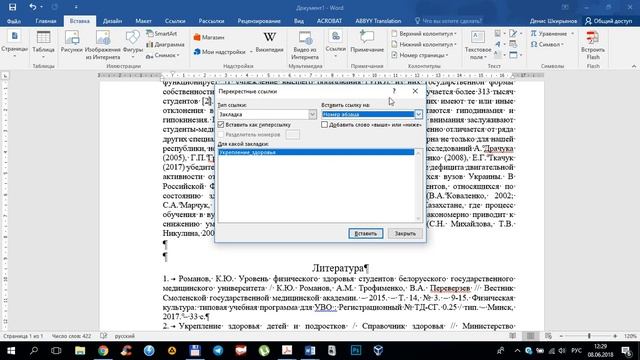The height and width of the screenshot is (360, 640).
Task: Insert a table with the Таблица button
Action: [x=43, y=45]
